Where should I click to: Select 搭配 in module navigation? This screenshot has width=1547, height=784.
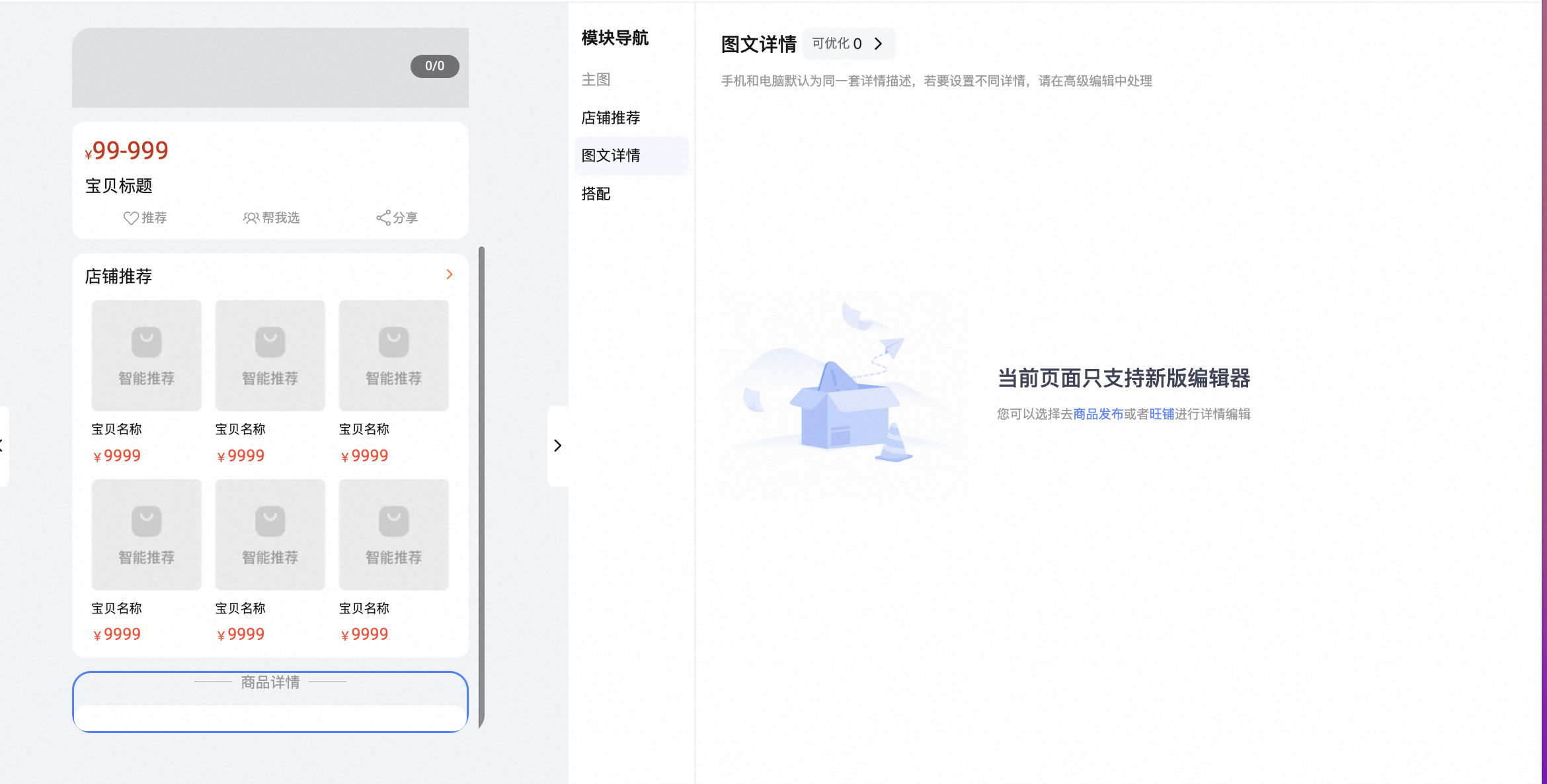(x=596, y=194)
